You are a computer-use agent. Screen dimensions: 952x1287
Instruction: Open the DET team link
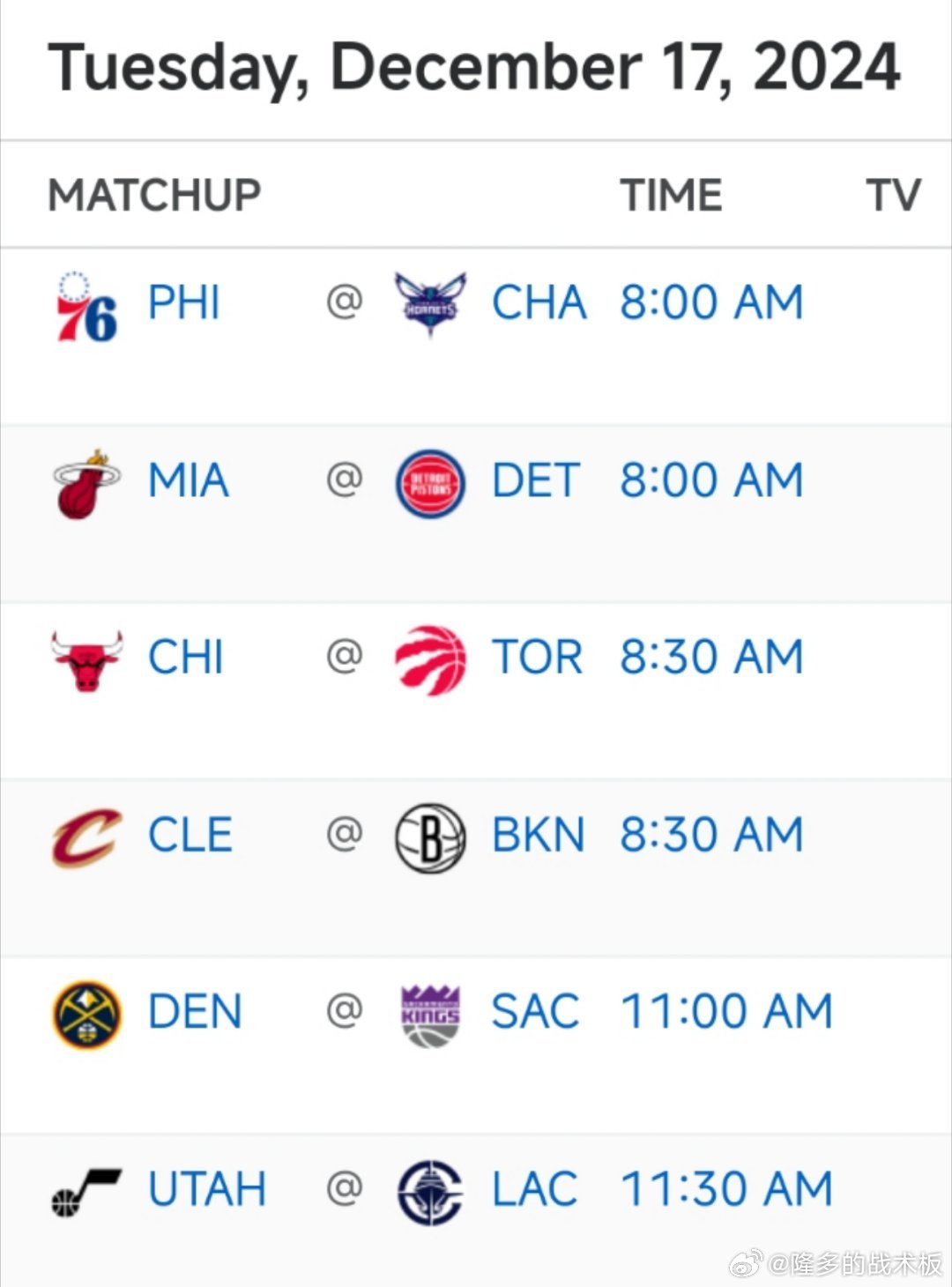[536, 480]
